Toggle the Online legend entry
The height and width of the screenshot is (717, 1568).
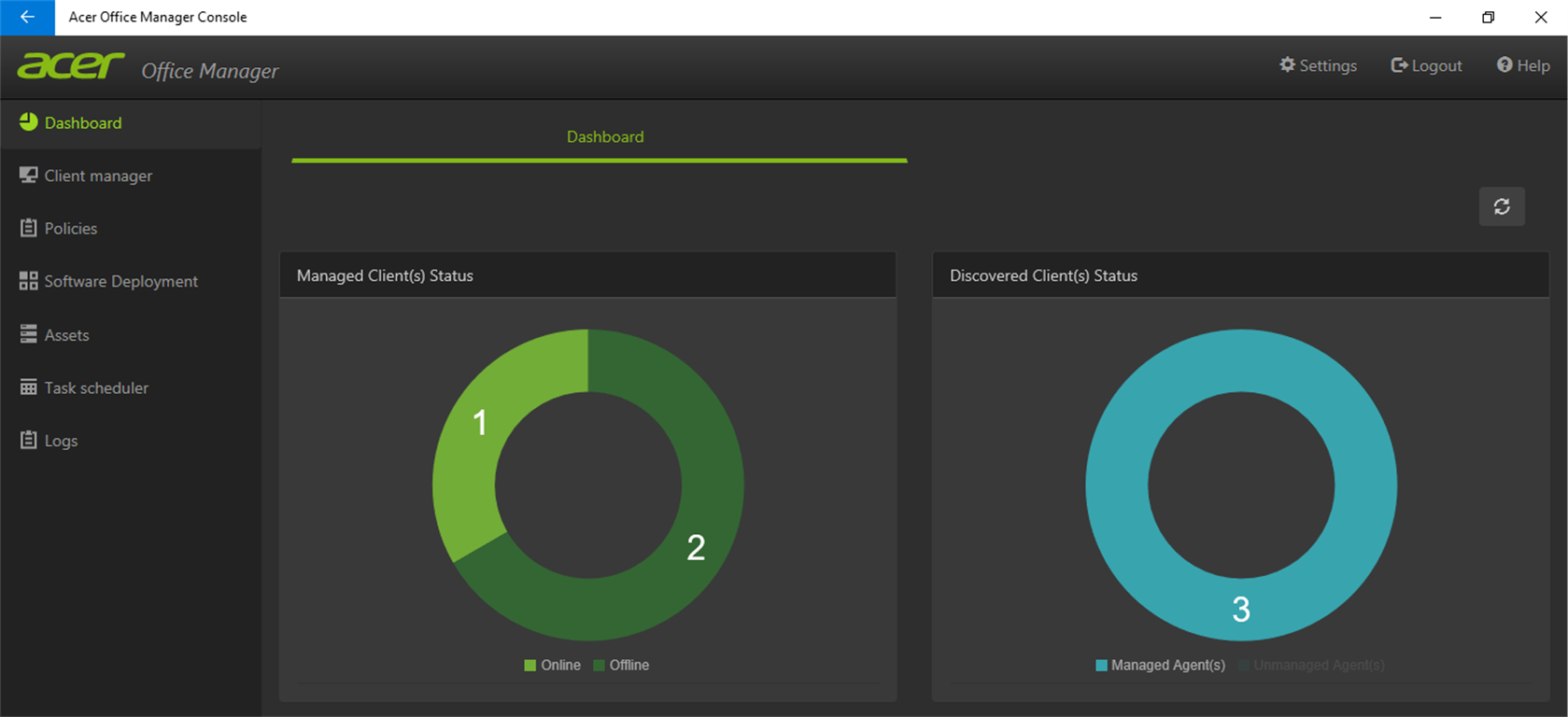(552, 665)
